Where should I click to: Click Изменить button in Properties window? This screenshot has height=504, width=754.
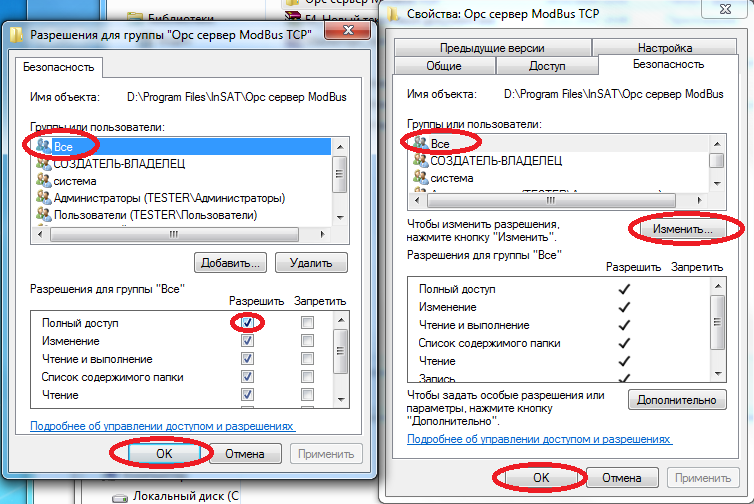tap(682, 229)
